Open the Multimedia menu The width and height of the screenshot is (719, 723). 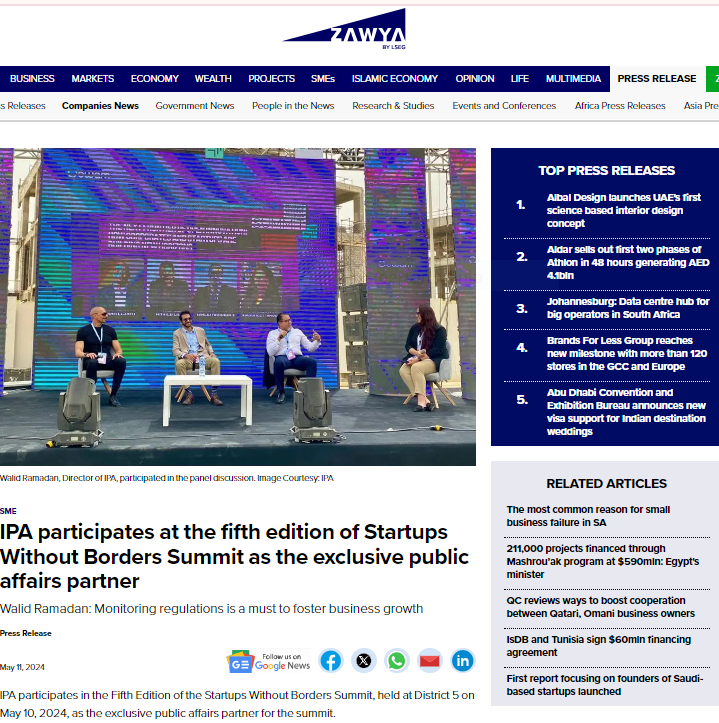(x=573, y=79)
